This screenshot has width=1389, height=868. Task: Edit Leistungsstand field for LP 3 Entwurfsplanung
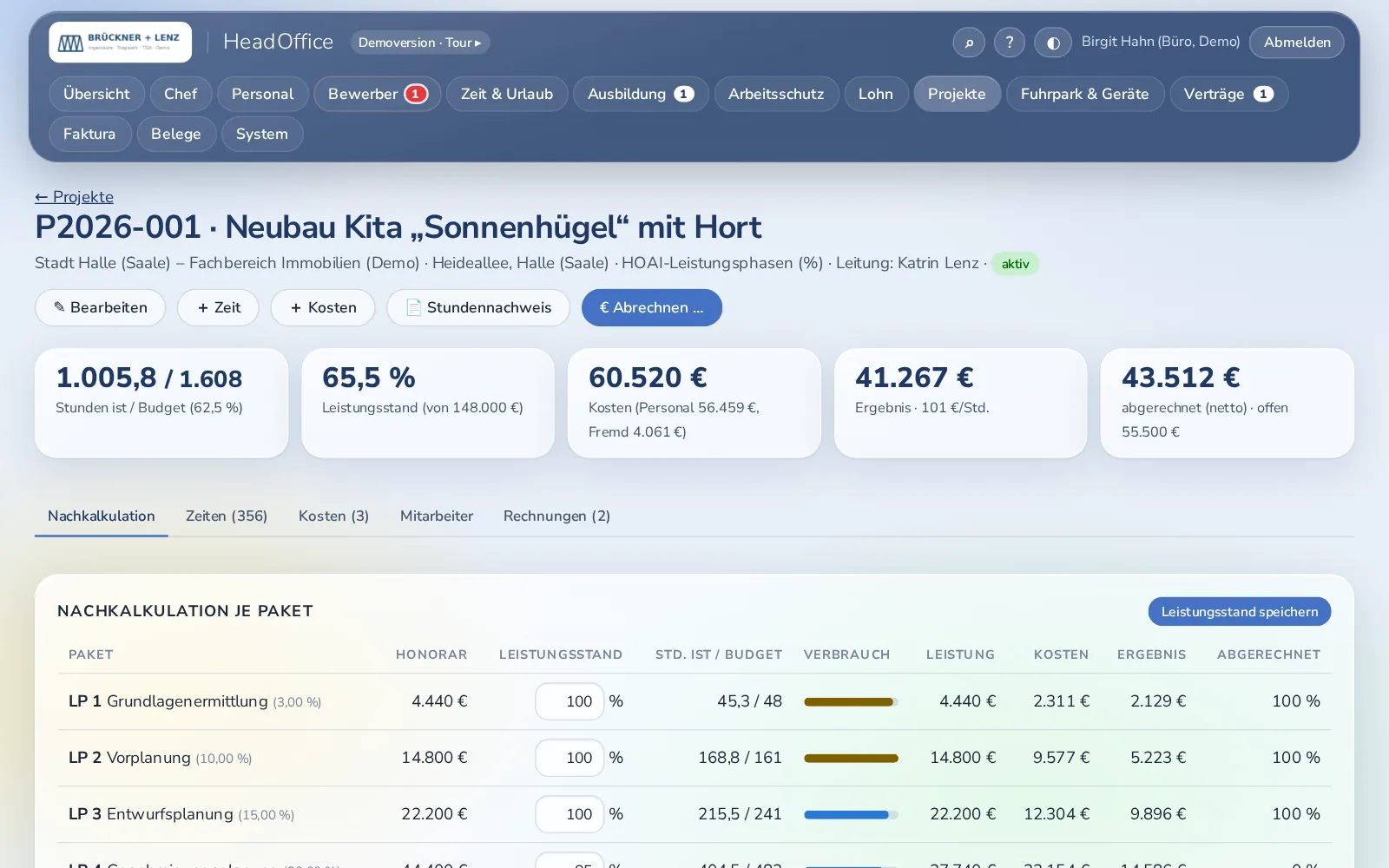pos(569,814)
